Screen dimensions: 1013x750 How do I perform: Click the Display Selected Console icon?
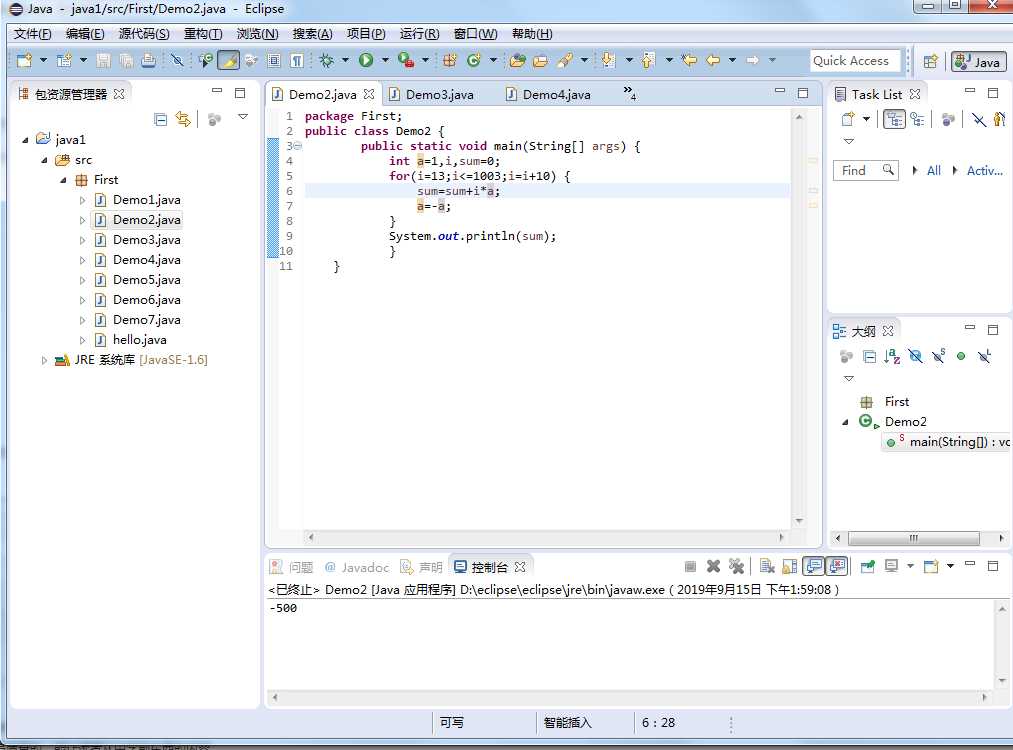tap(892, 567)
